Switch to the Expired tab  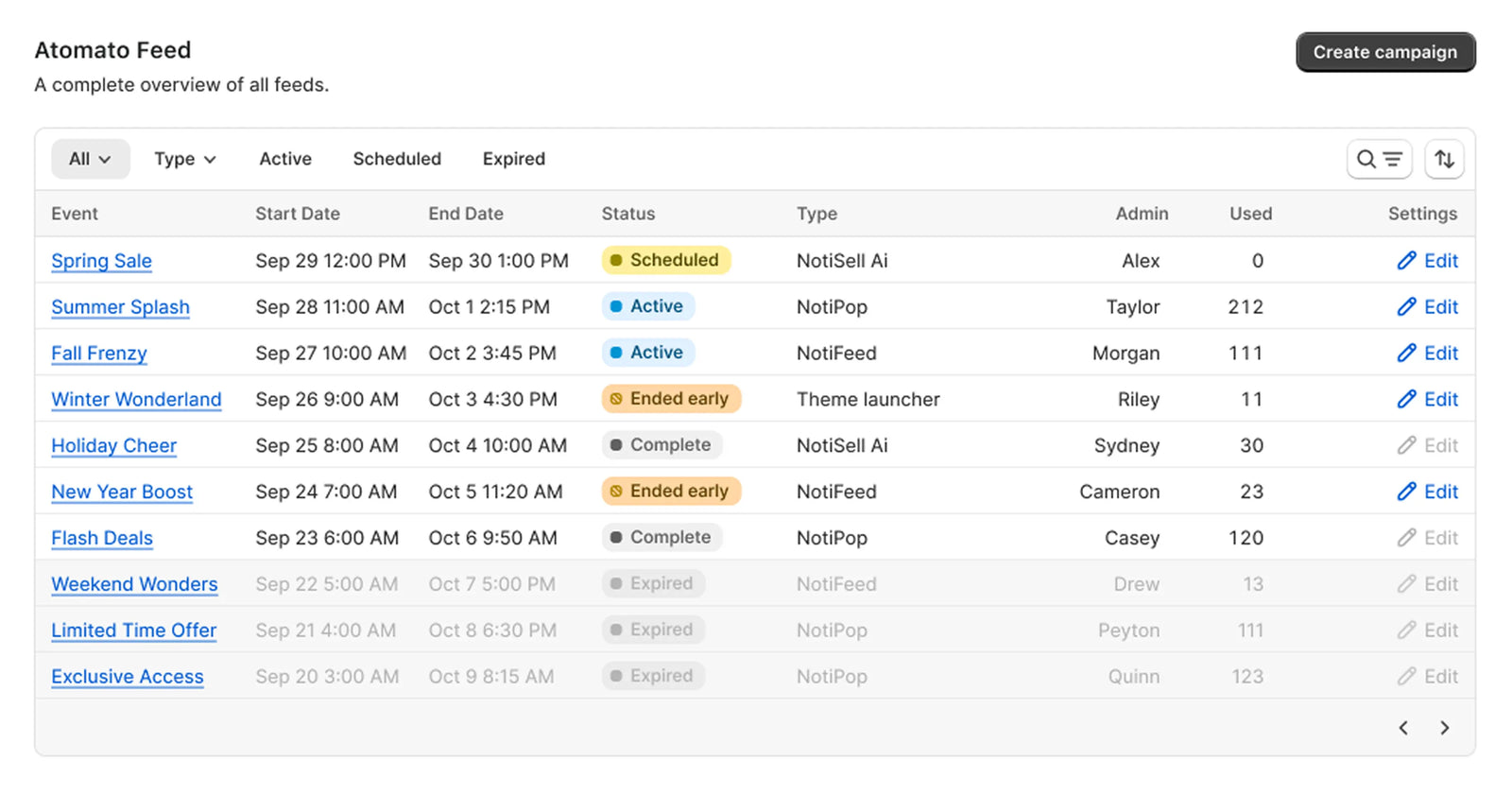tap(514, 159)
